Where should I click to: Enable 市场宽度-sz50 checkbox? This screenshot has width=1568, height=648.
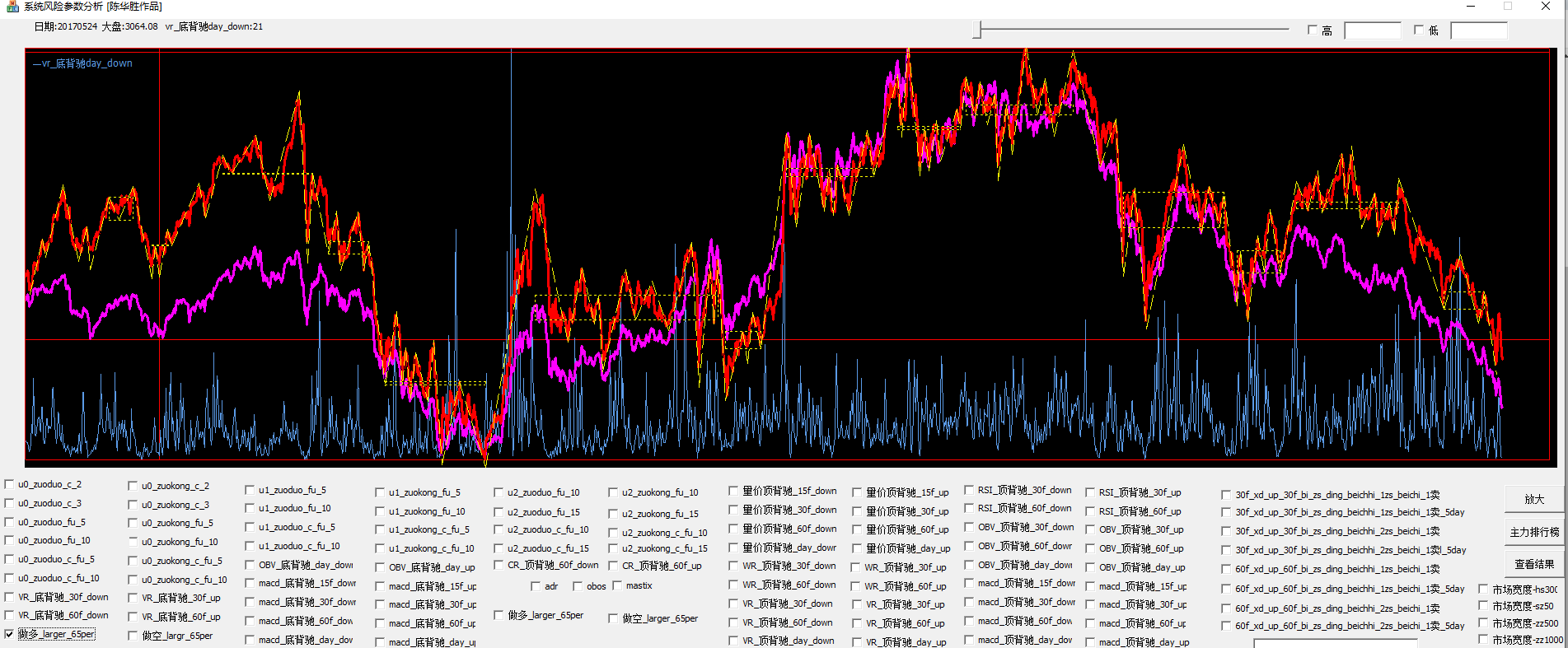pyautogui.click(x=1483, y=606)
